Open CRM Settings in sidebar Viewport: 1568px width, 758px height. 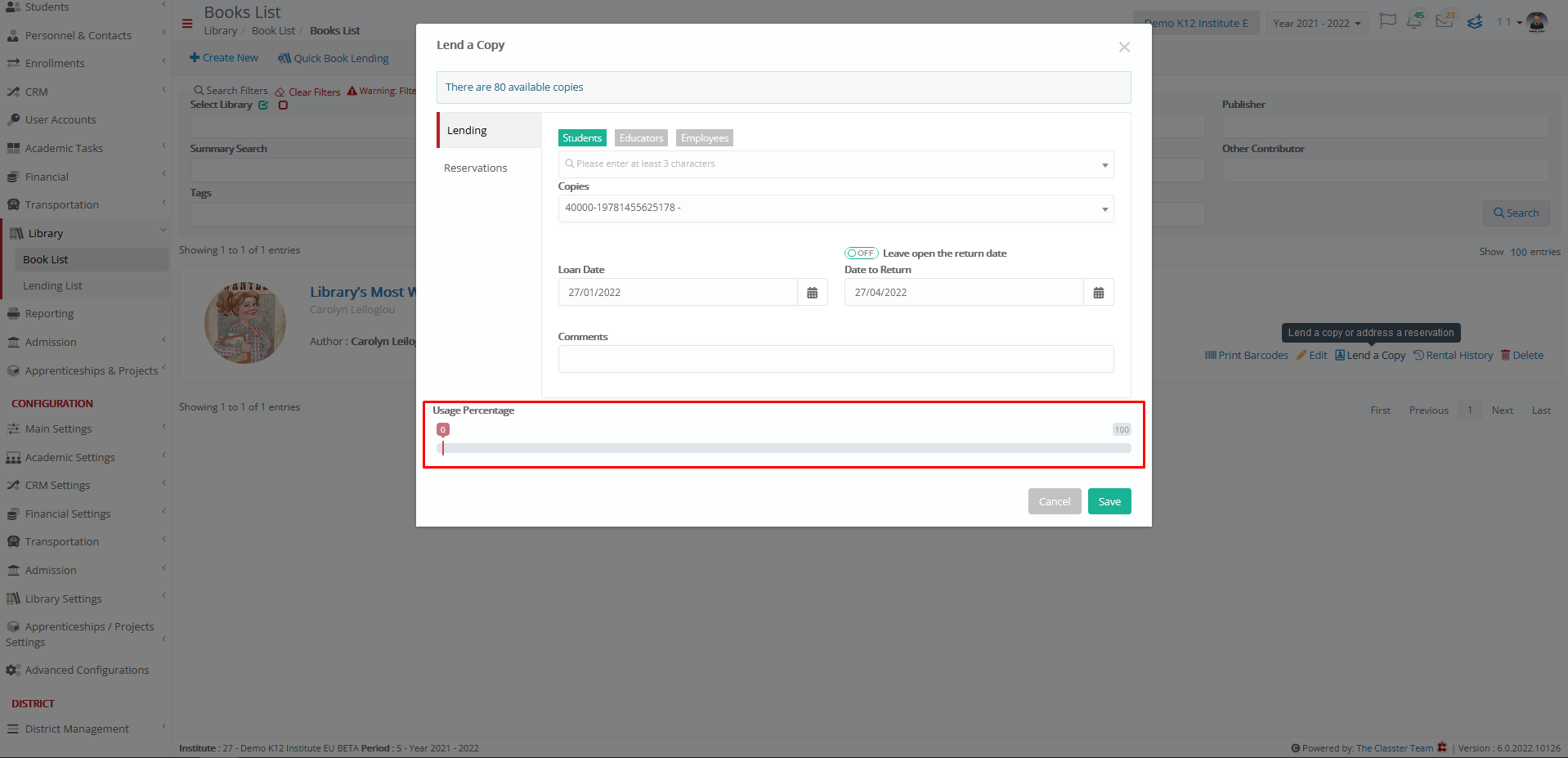point(85,485)
